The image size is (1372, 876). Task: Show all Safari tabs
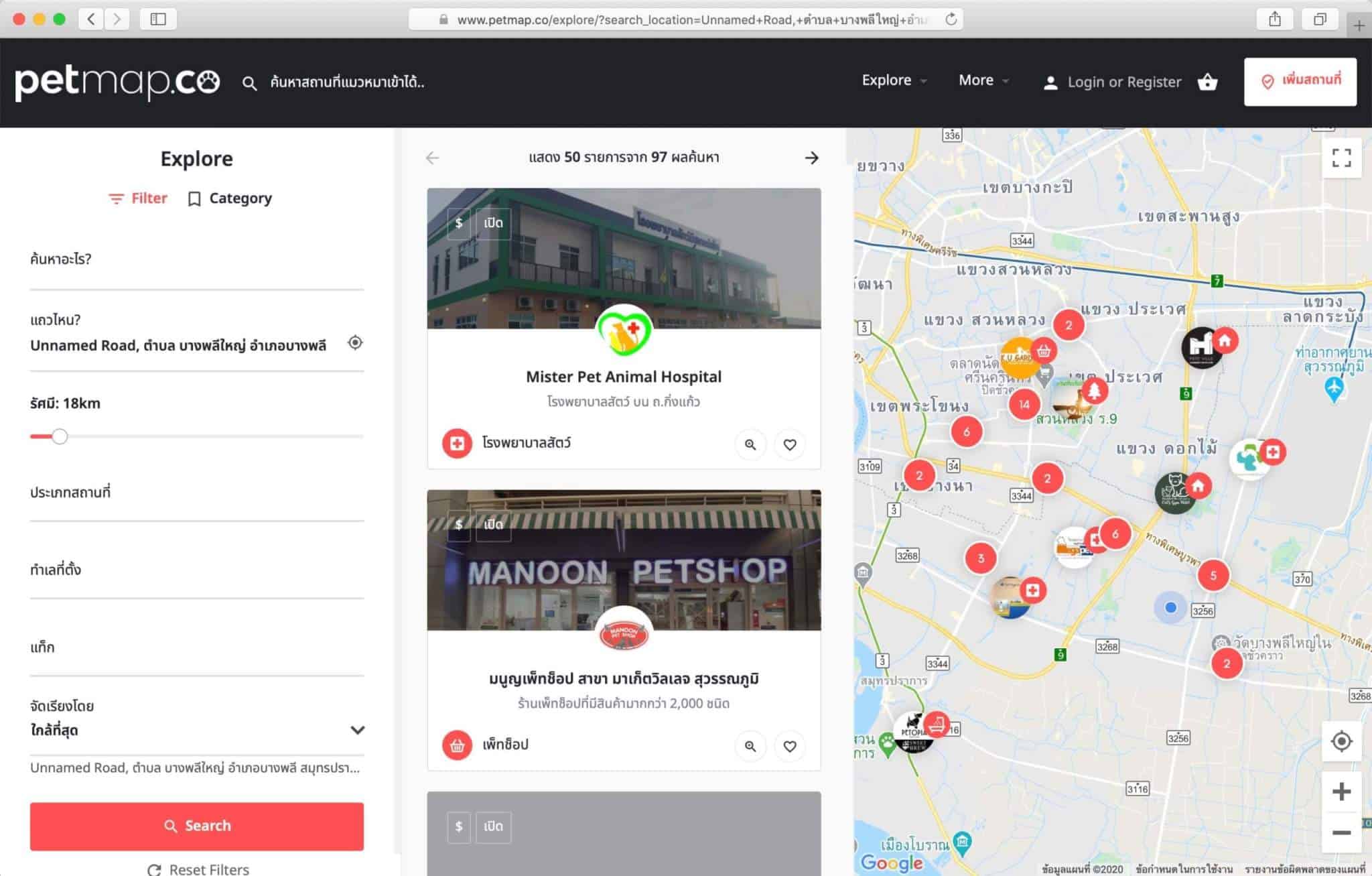pos(1320,19)
